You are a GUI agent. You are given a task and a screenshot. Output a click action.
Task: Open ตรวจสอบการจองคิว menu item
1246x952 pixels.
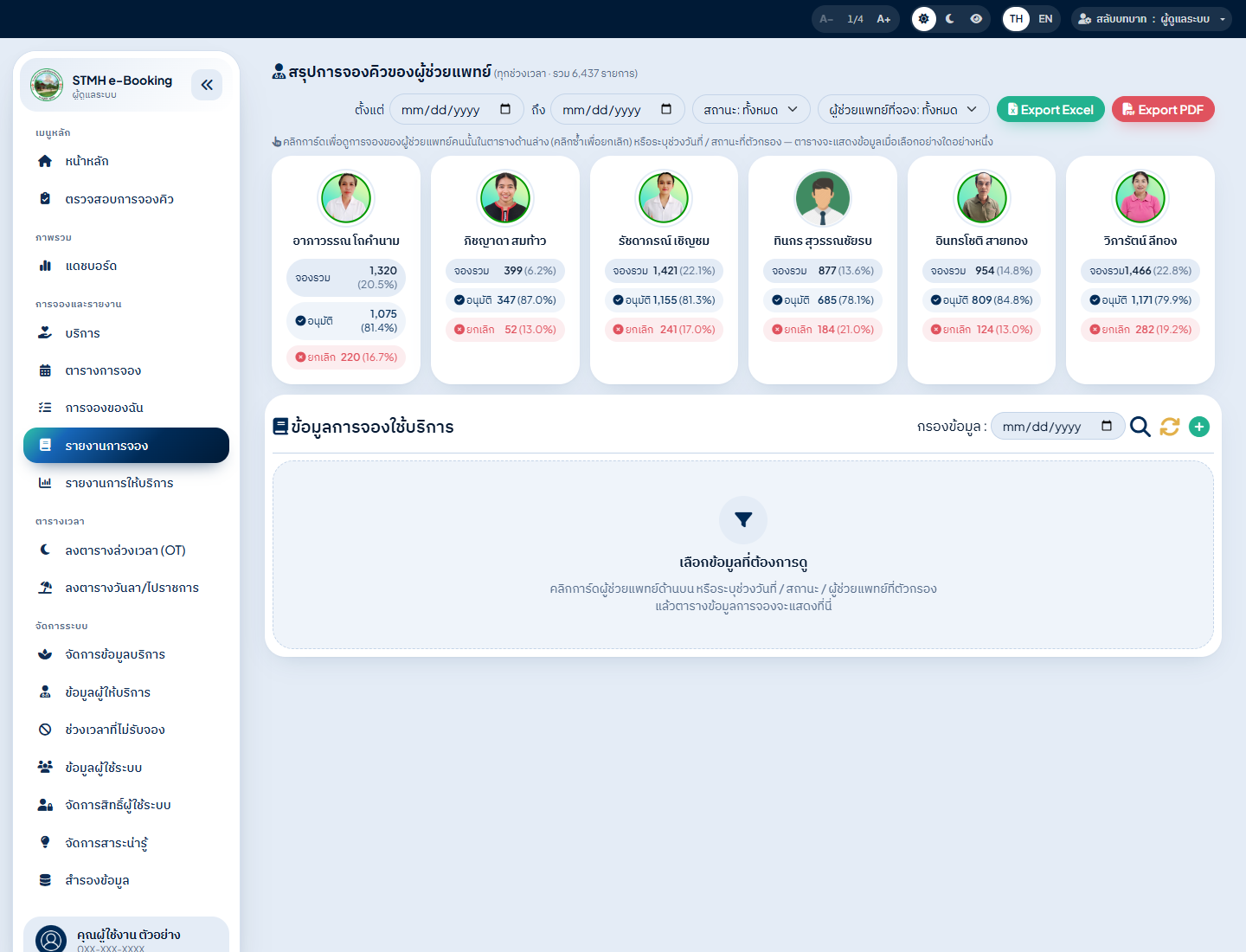click(x=126, y=199)
